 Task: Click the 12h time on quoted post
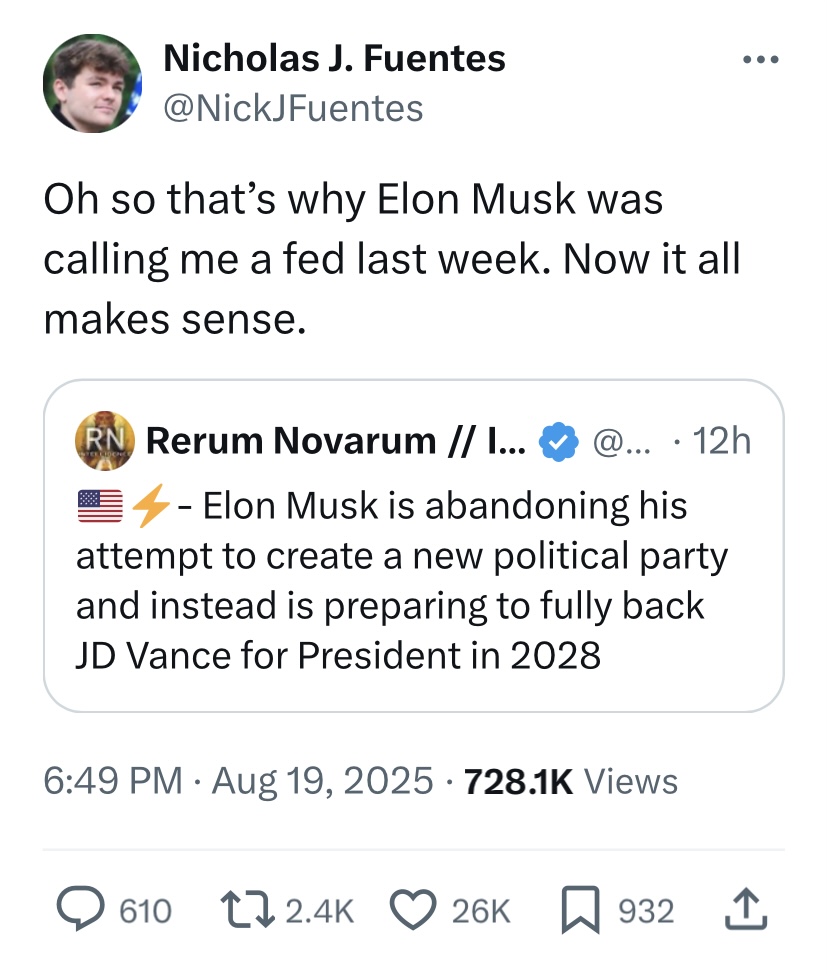coord(721,442)
